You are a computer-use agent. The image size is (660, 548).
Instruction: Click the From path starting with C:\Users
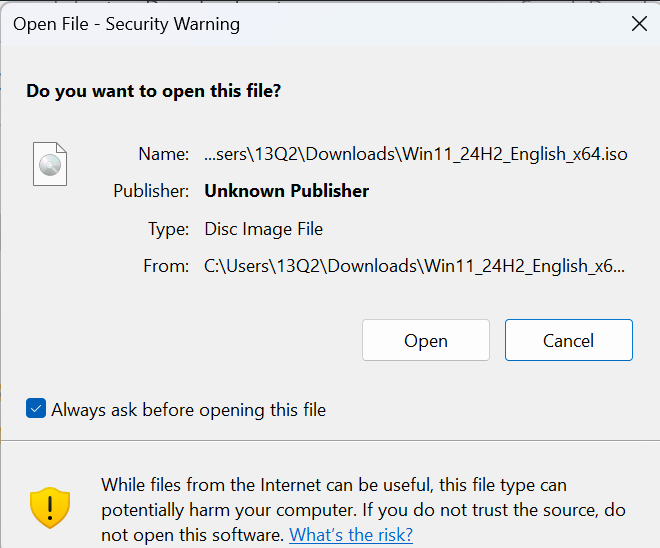pyautogui.click(x=415, y=266)
